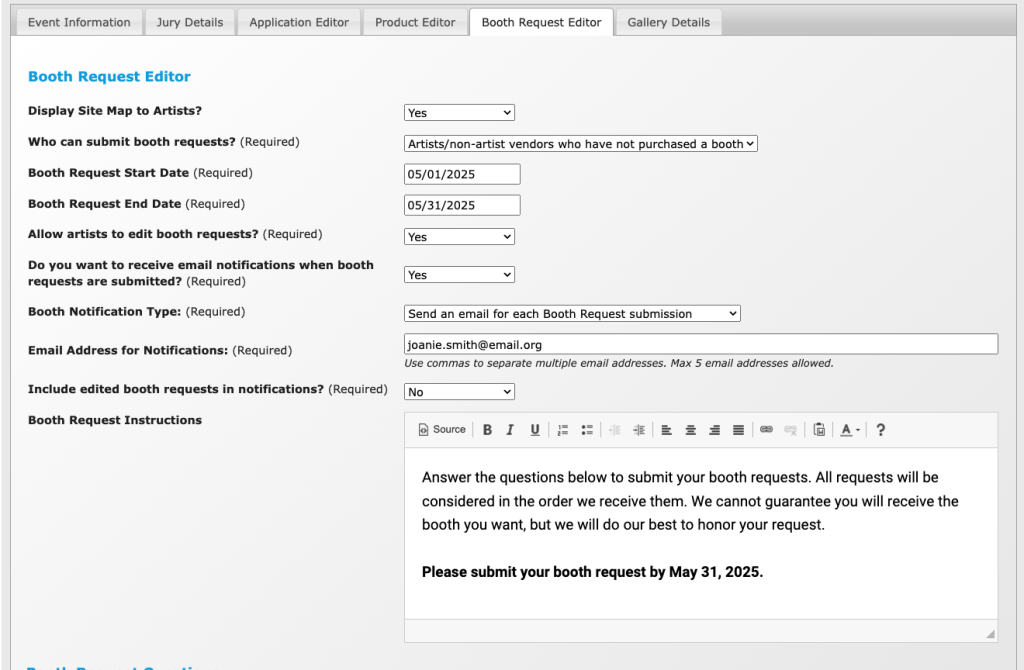This screenshot has height=670, width=1024.
Task: Underline selected text in the instructions editor
Action: pos(535,430)
